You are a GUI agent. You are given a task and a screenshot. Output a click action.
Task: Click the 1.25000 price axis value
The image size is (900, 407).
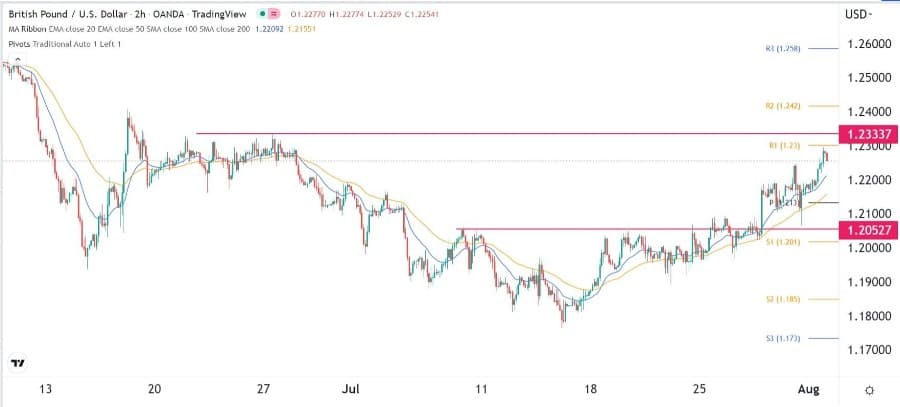coord(868,77)
